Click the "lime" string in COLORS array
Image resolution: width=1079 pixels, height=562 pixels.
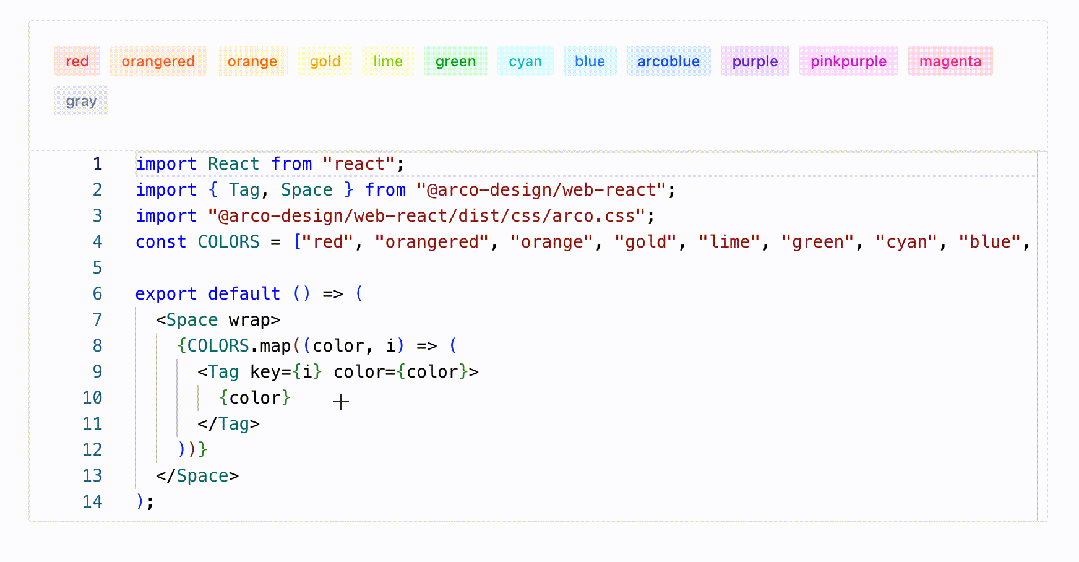(729, 242)
